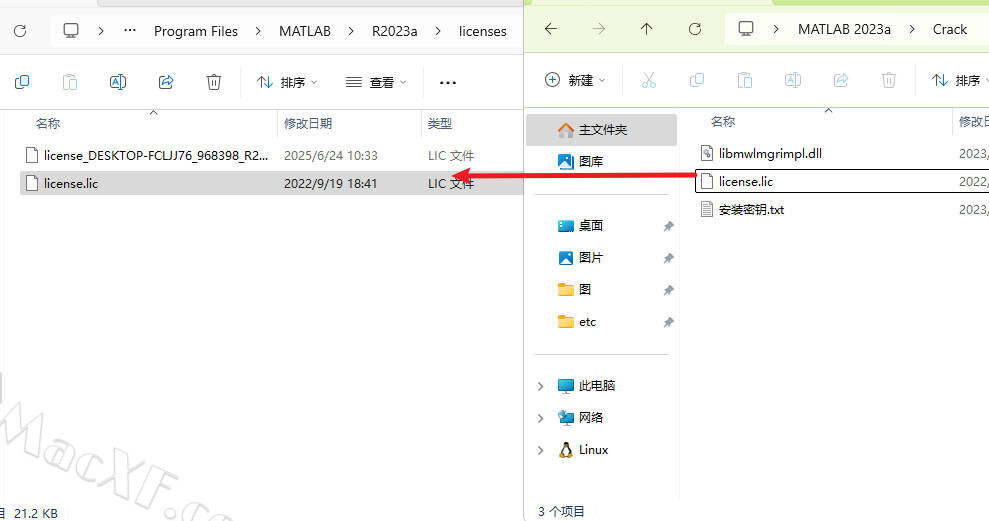The image size is (989, 521).
Task: Click the rename icon in Crack window toolbar
Action: pos(793,80)
